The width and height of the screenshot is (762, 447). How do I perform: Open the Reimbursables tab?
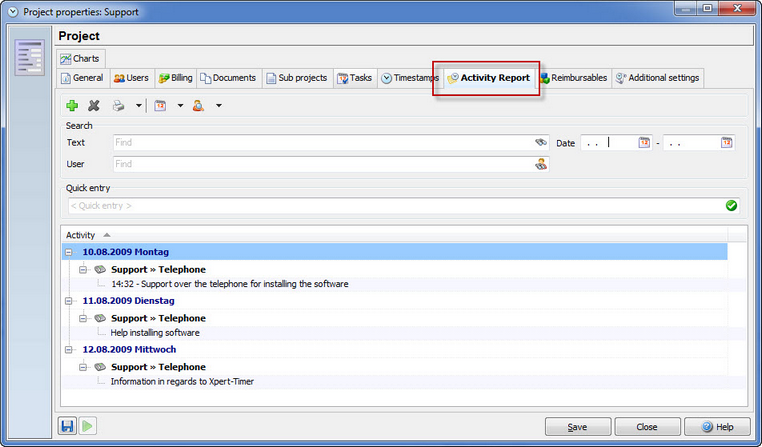point(574,78)
